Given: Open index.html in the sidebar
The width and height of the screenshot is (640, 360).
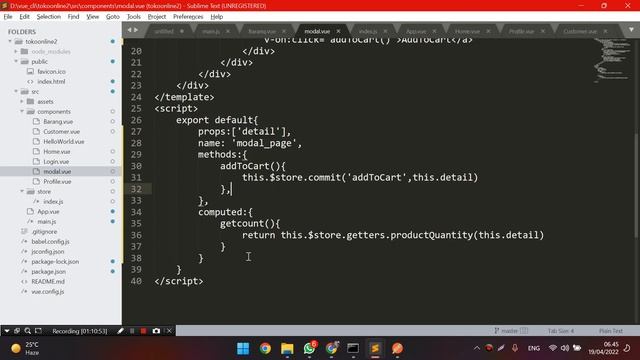Looking at the screenshot, I should (x=51, y=82).
